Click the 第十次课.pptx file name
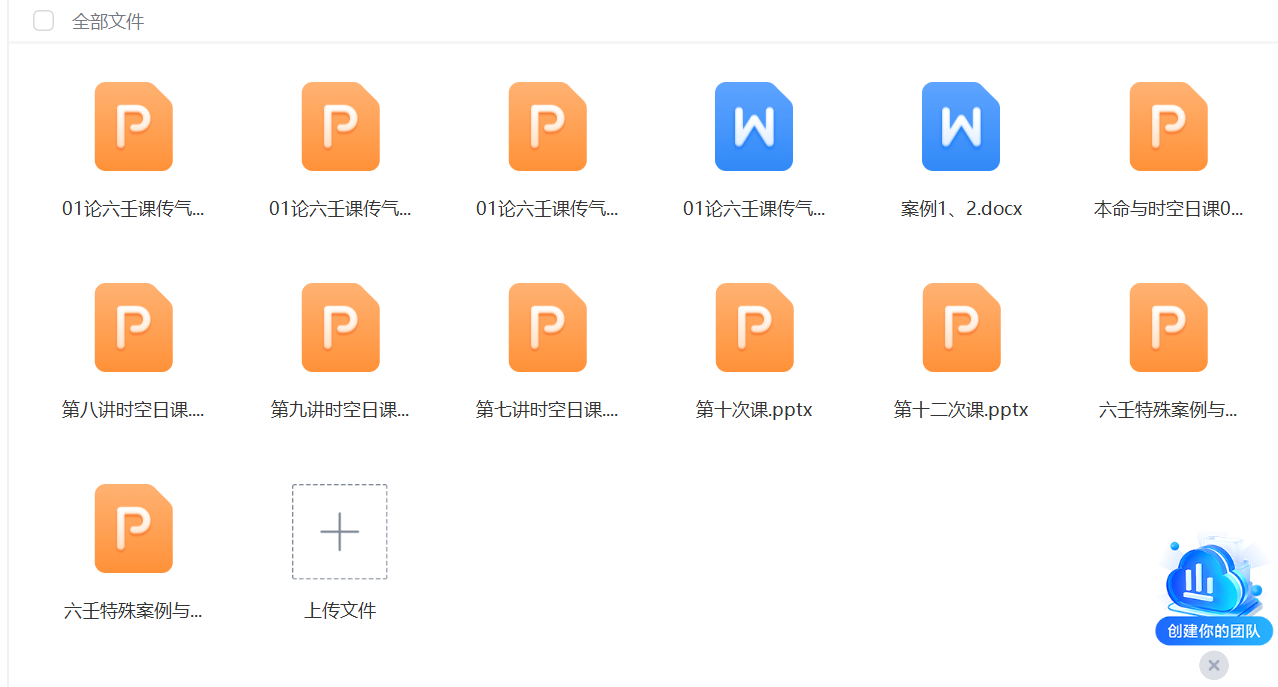1278x687 pixels. [754, 410]
